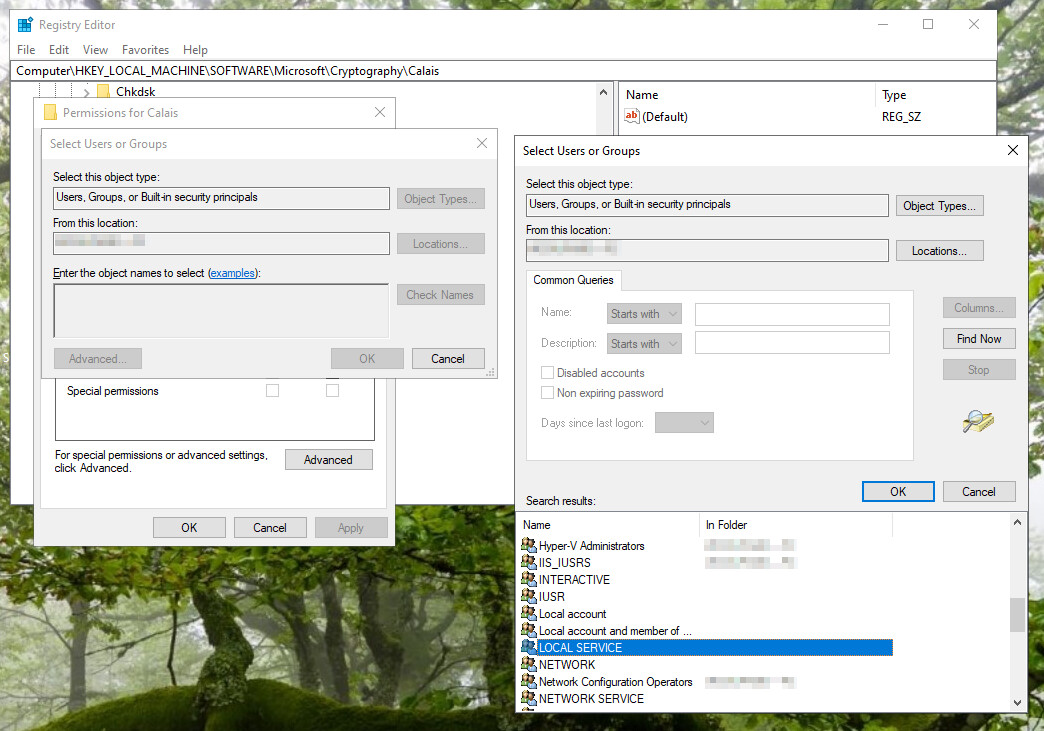The width and height of the screenshot is (1044, 731).
Task: Click the NETWORK SERVICE account icon
Action: click(x=529, y=698)
